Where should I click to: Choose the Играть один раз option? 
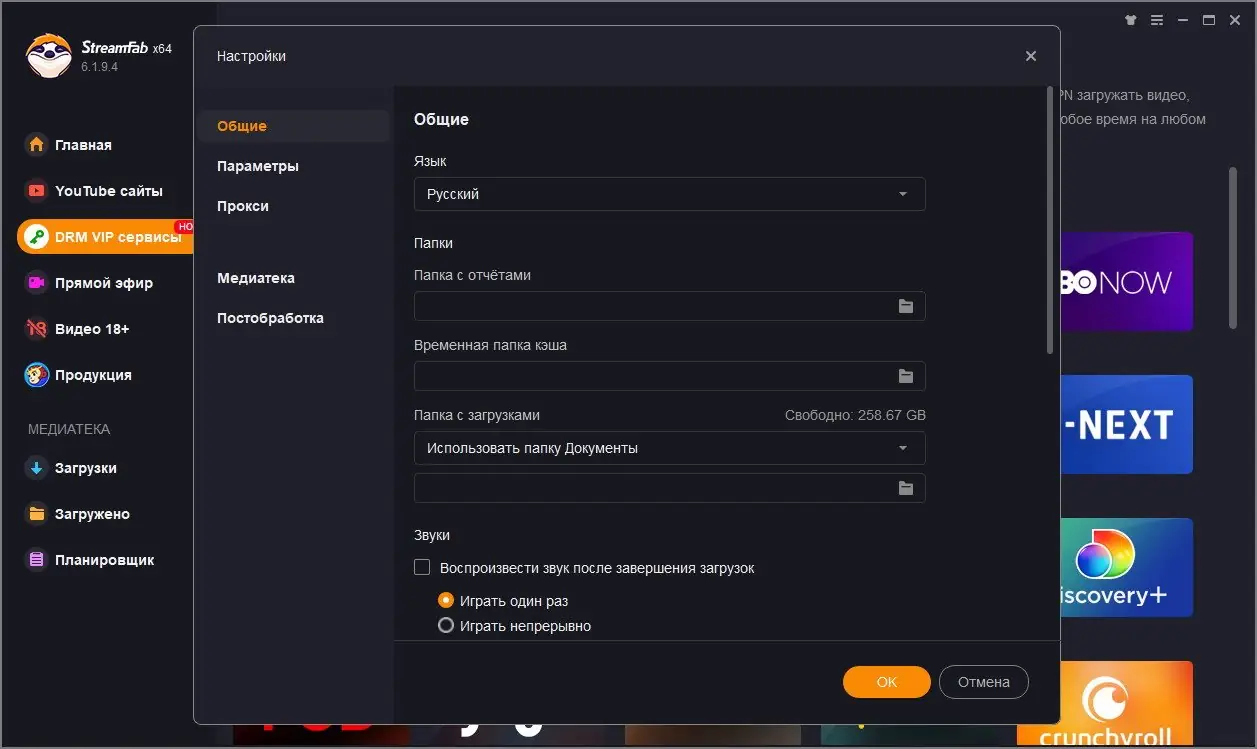tap(446, 600)
